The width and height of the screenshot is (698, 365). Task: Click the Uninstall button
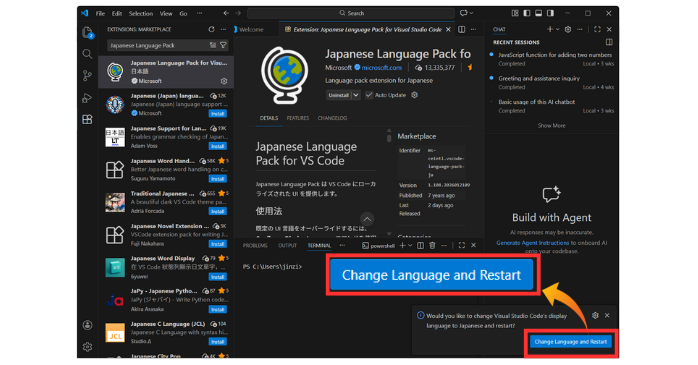click(x=338, y=95)
